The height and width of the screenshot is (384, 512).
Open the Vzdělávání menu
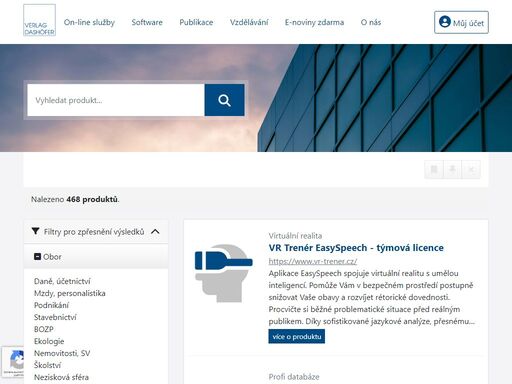tap(249, 22)
